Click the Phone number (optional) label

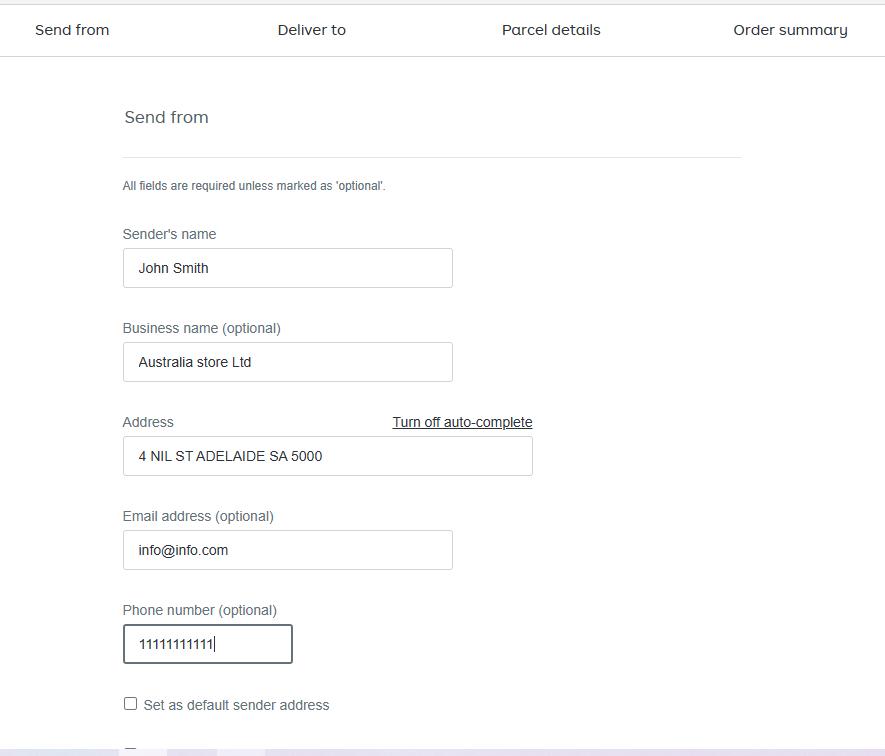click(199, 610)
